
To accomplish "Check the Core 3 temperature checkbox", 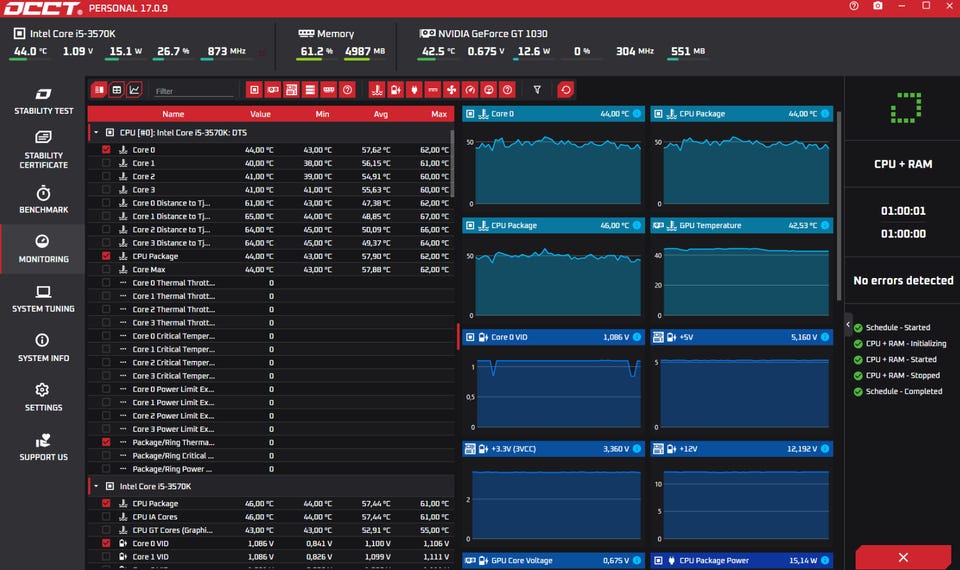I will [x=107, y=190].
